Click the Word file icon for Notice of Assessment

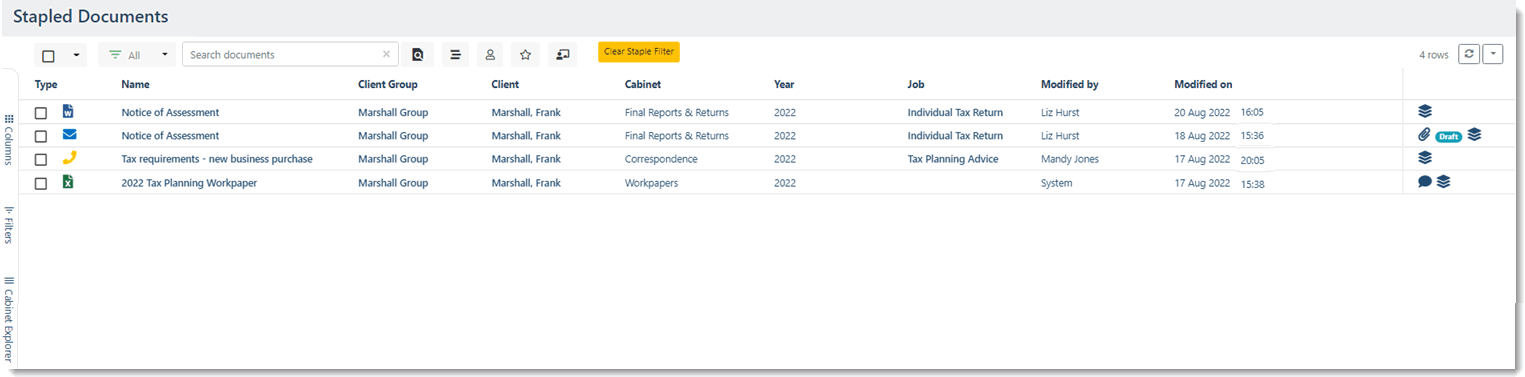click(x=68, y=112)
